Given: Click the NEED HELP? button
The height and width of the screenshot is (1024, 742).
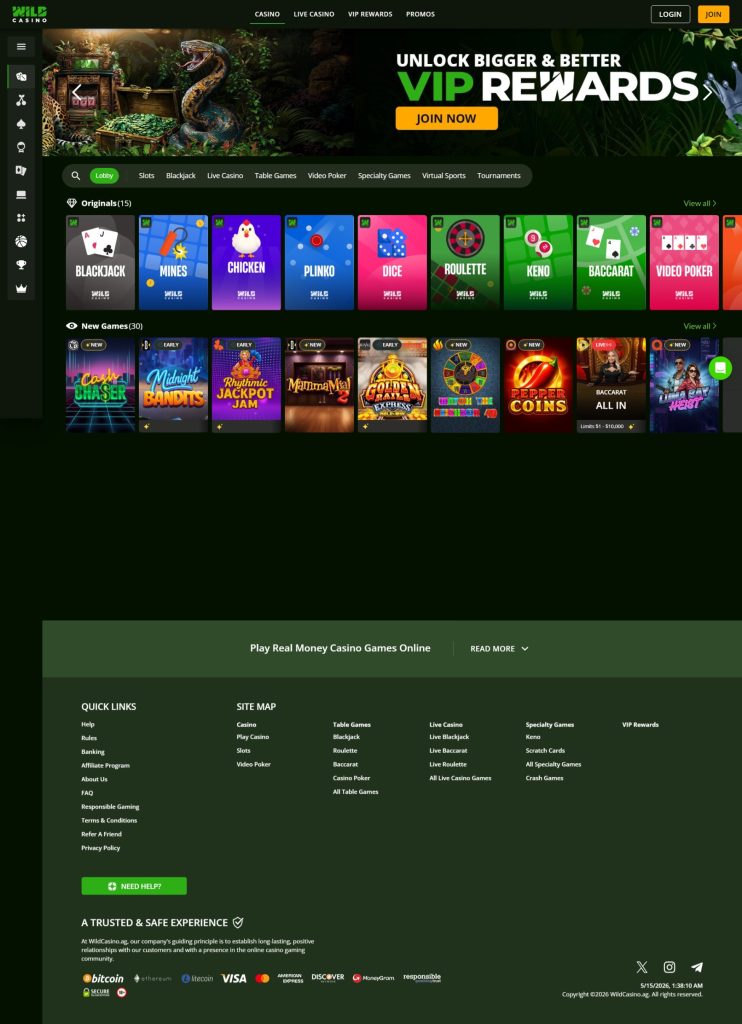Looking at the screenshot, I should coord(134,886).
